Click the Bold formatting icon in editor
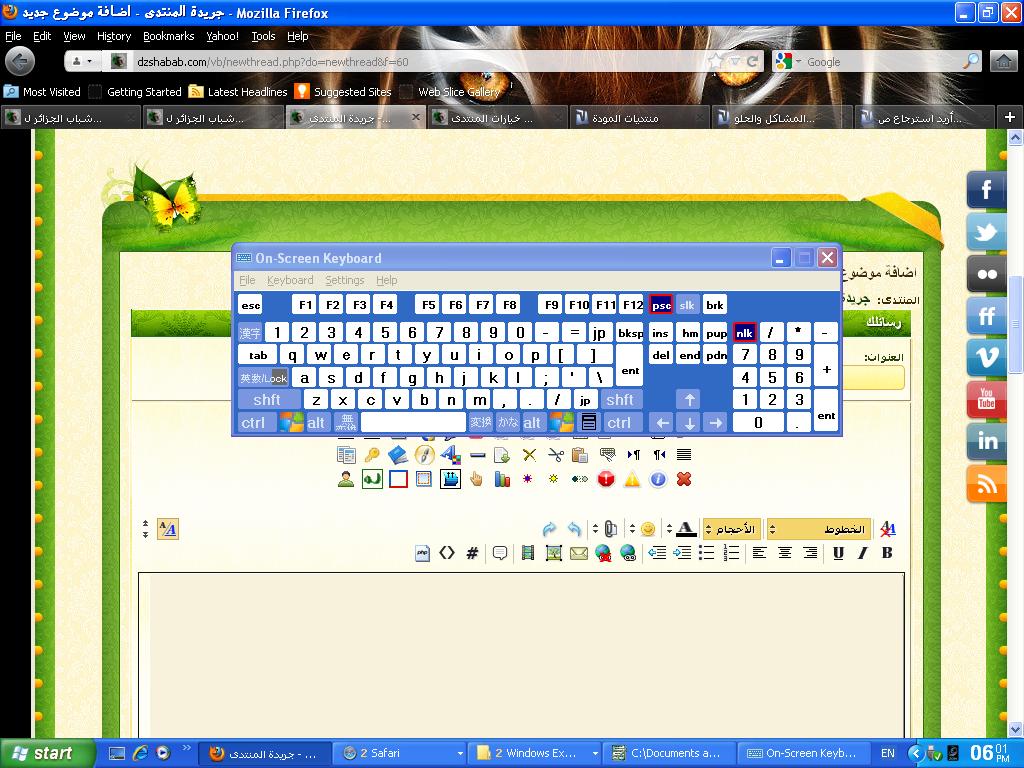This screenshot has height=768, width=1024. pyautogui.click(x=887, y=553)
